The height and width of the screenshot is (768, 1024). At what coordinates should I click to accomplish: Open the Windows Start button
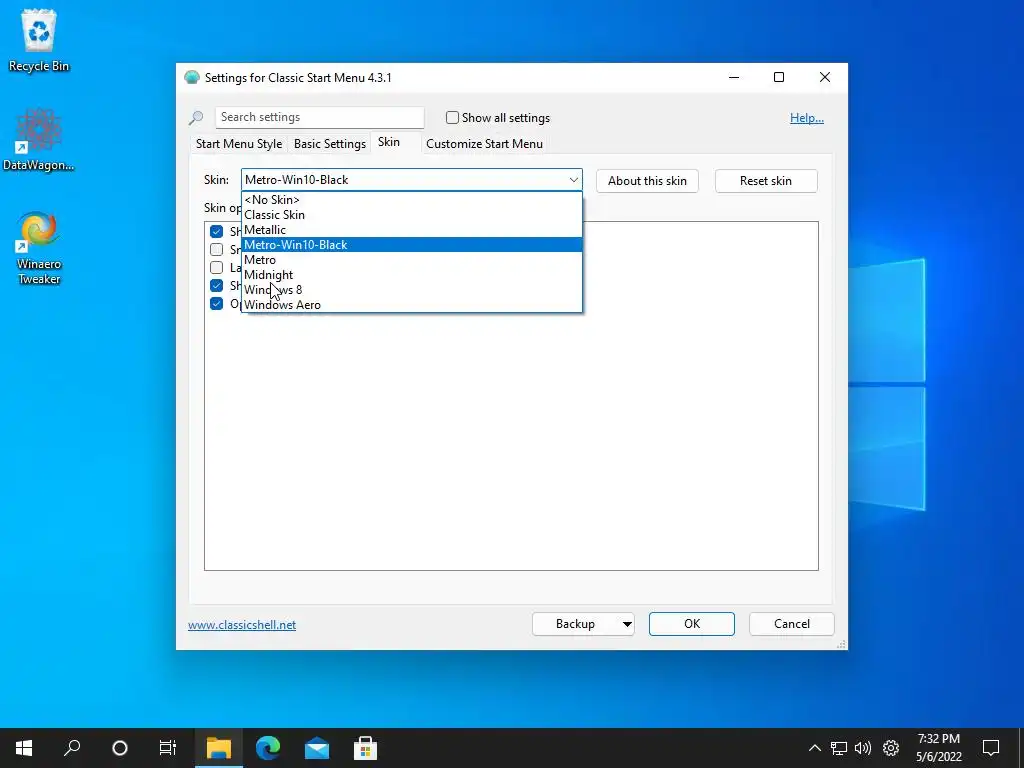[24, 748]
